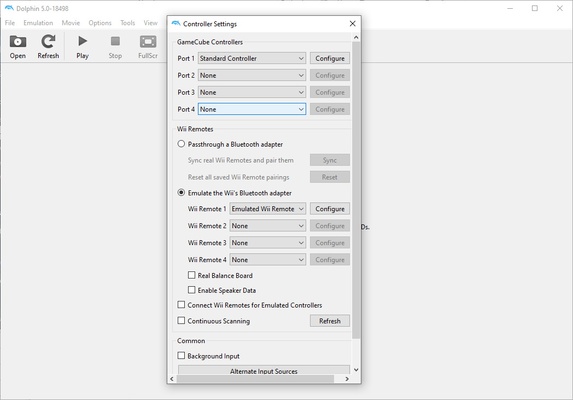The width and height of the screenshot is (573, 400).
Task: Open the Movie menu
Action: tap(71, 23)
